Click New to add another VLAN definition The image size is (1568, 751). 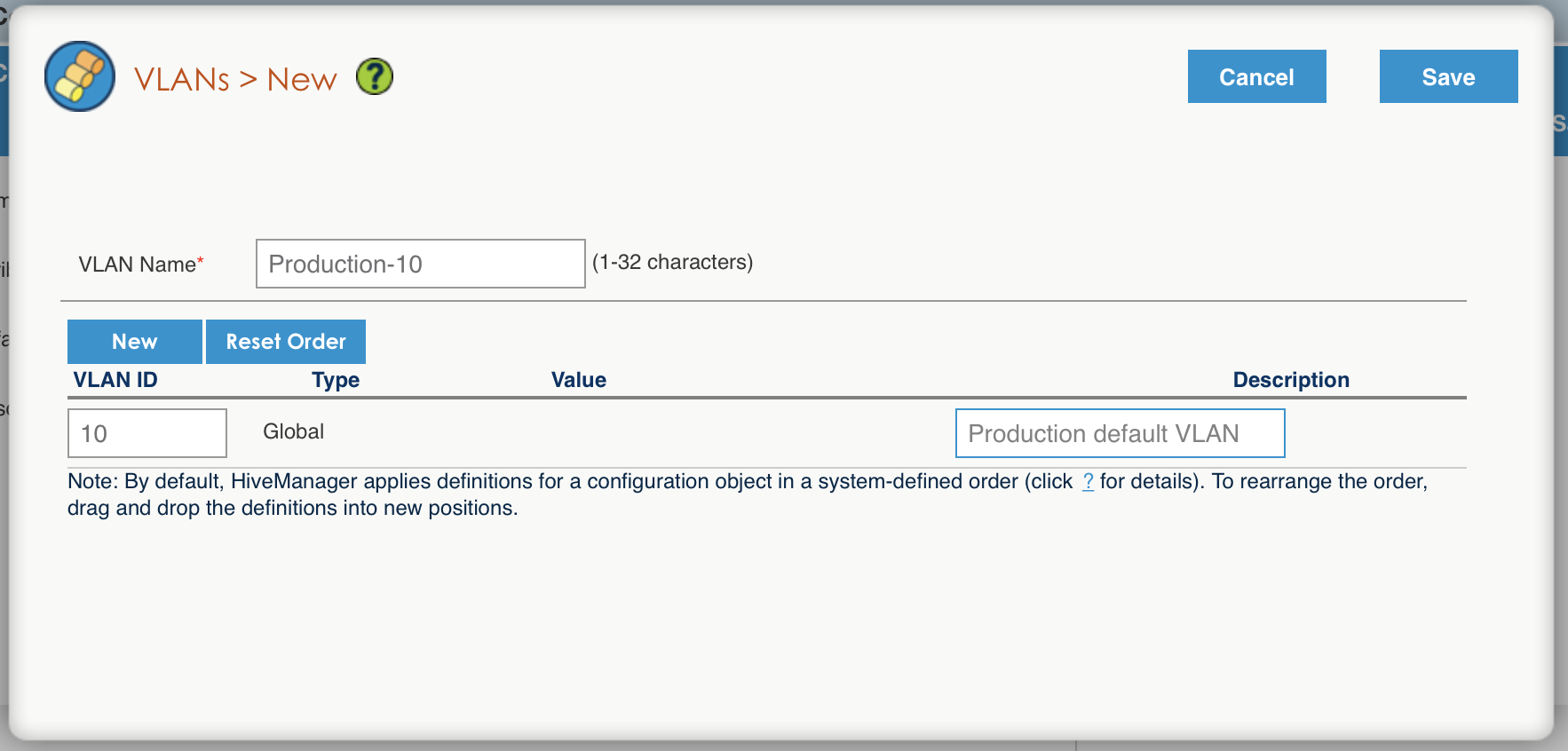point(134,341)
